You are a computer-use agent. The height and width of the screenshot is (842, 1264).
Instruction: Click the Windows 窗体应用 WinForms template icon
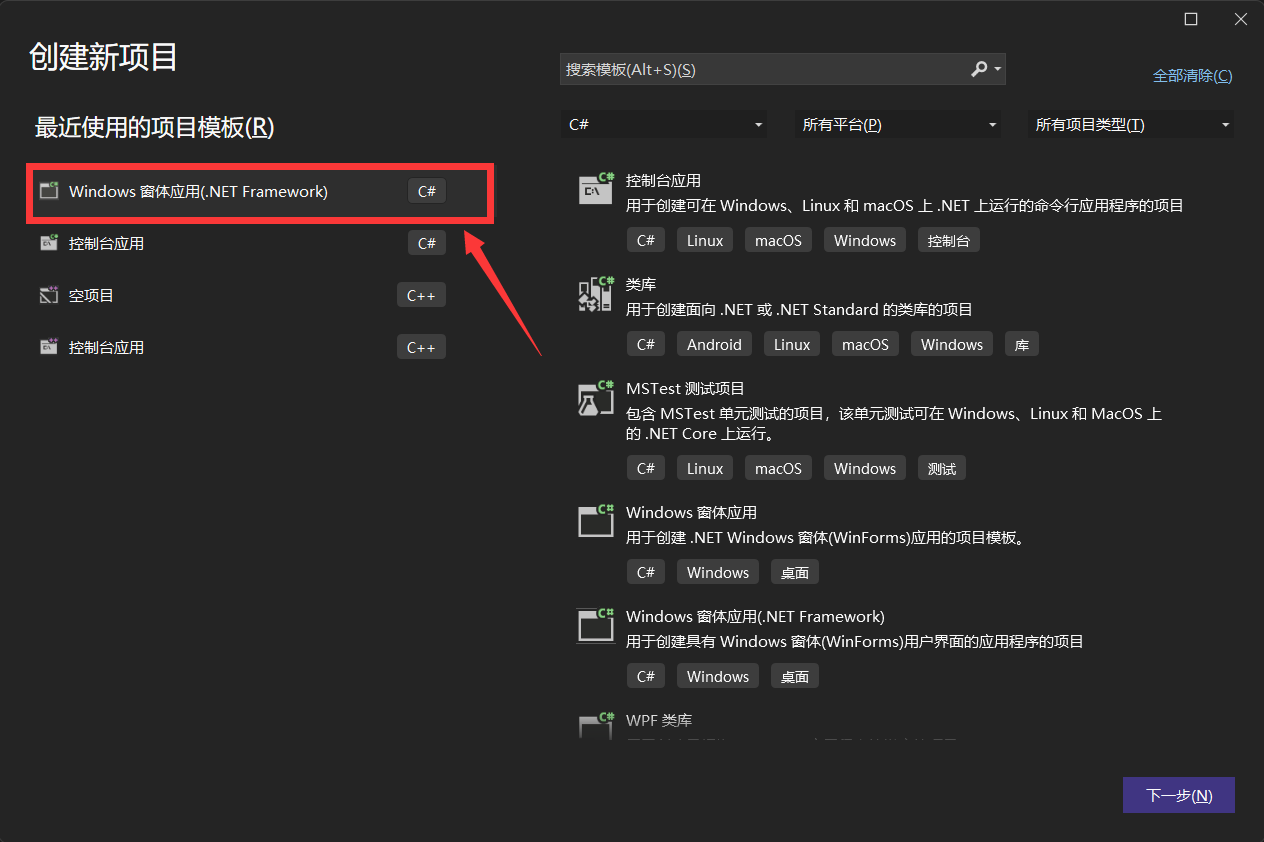(x=596, y=521)
